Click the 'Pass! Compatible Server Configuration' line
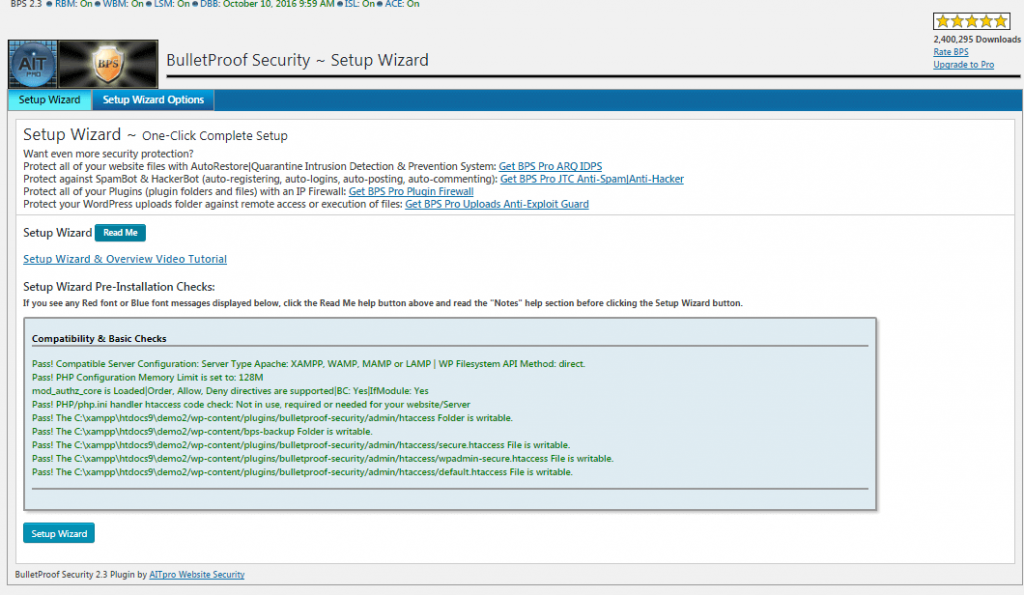 tap(308, 364)
